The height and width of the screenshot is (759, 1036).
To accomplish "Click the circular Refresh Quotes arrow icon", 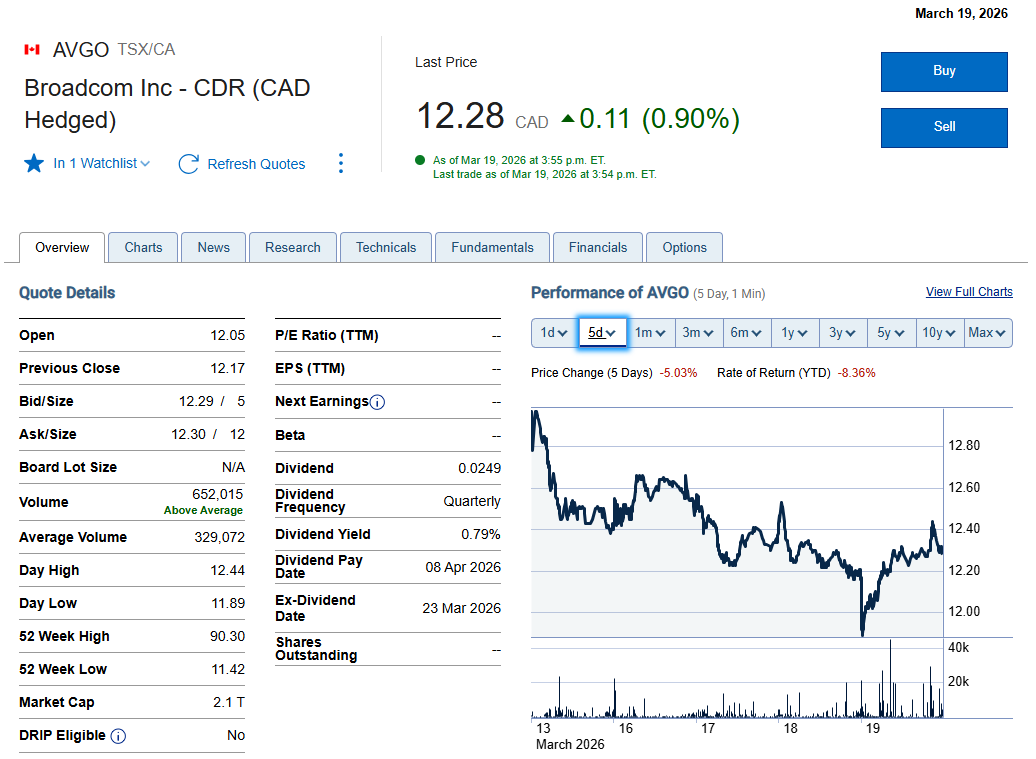I will click(188, 164).
